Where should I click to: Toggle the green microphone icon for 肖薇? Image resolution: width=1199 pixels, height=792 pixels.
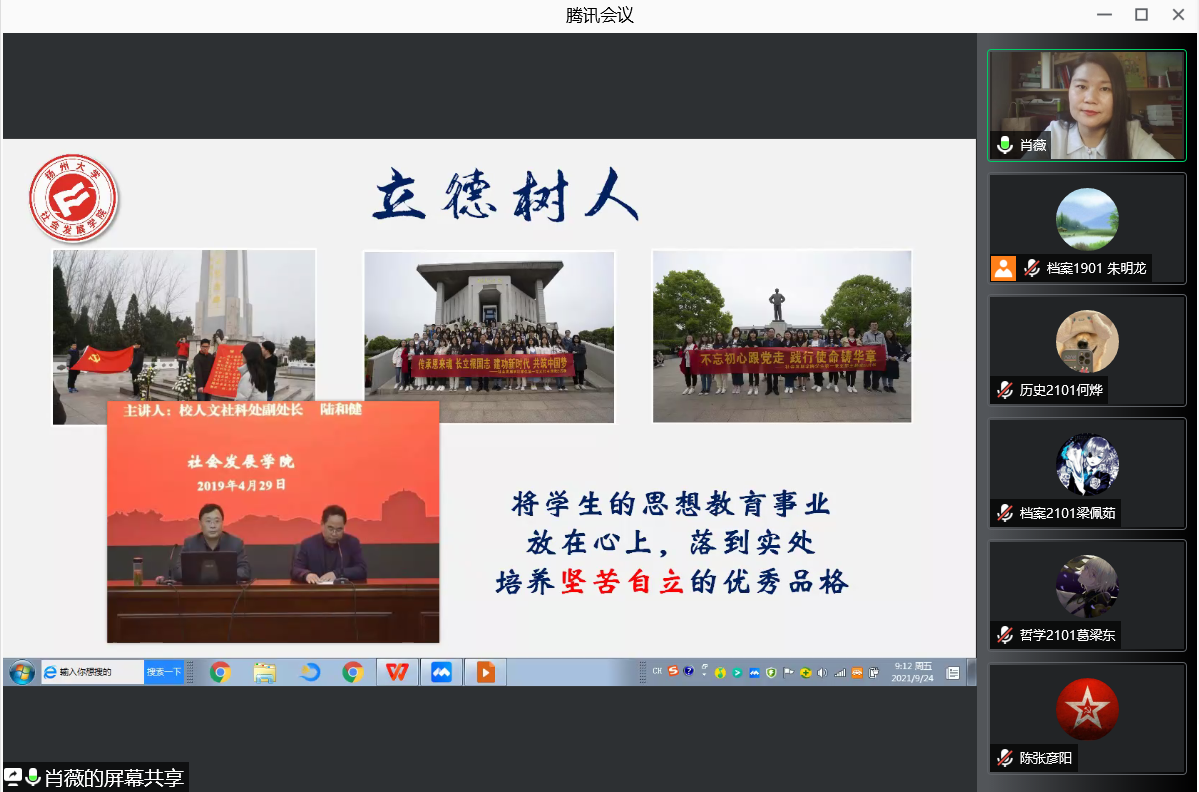[x=1005, y=146]
